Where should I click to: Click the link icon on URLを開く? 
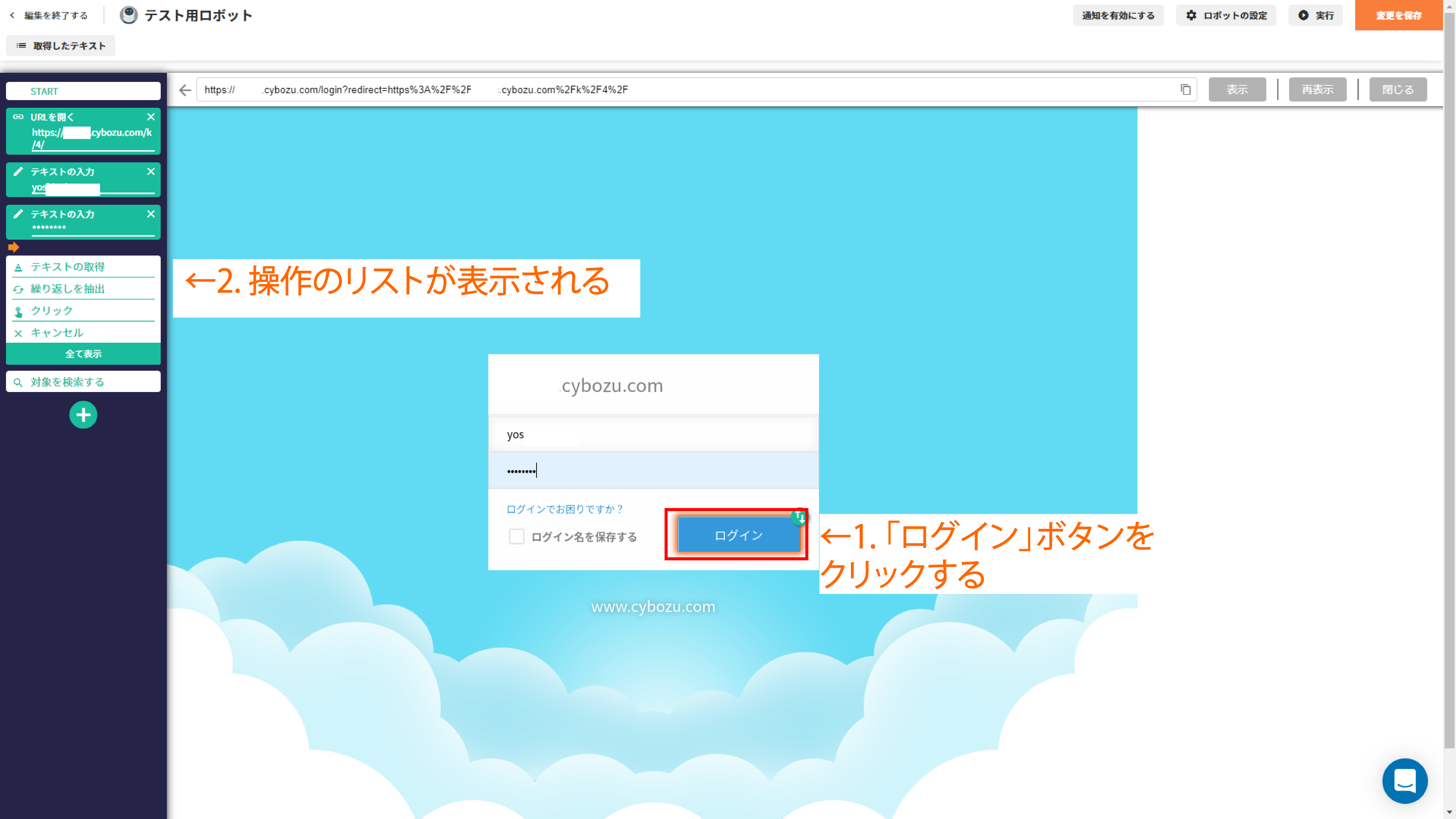(x=18, y=117)
